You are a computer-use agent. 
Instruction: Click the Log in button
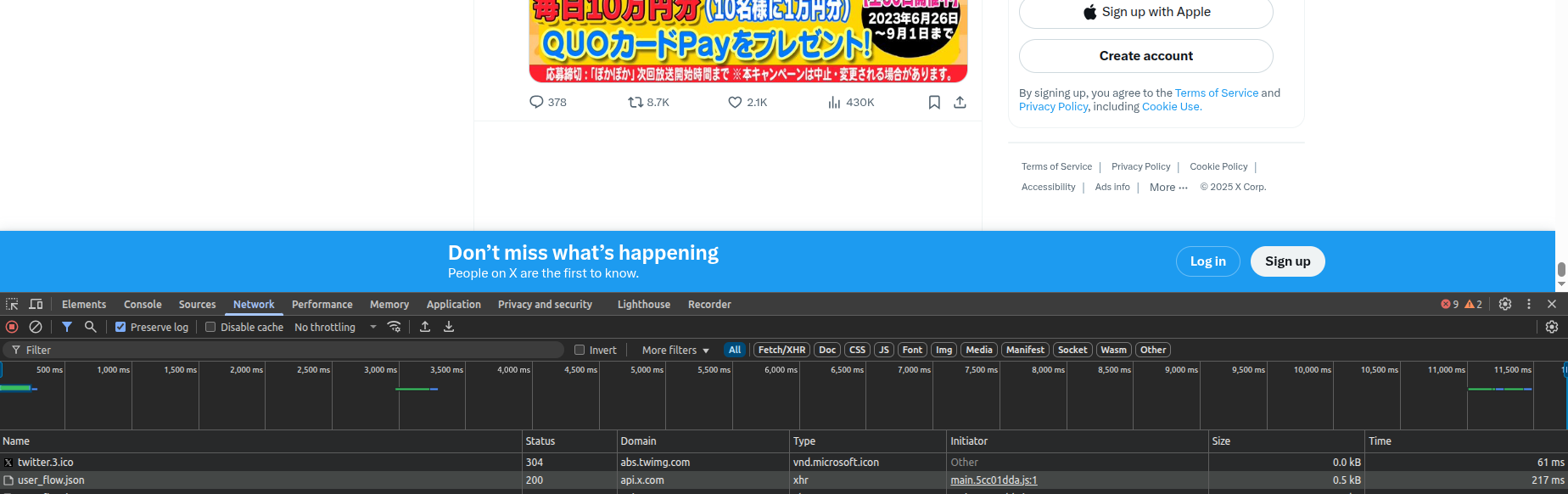[1208, 261]
